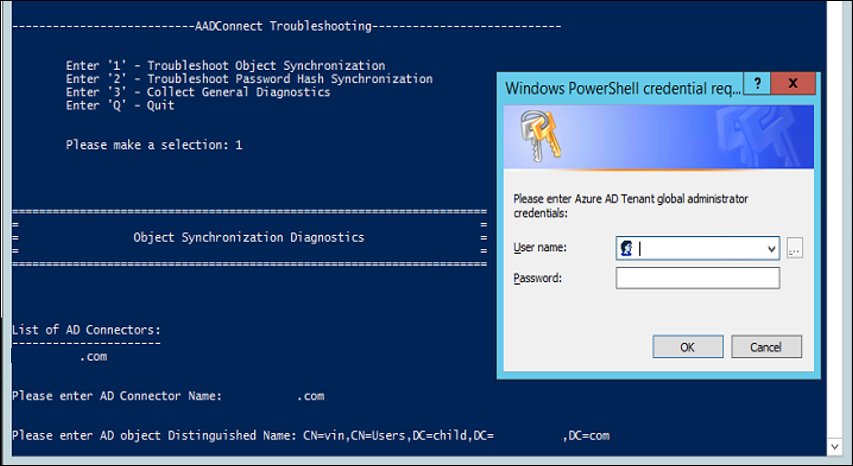
Task: Click 'List of AD Connectors:' text
Action: [x=86, y=330]
